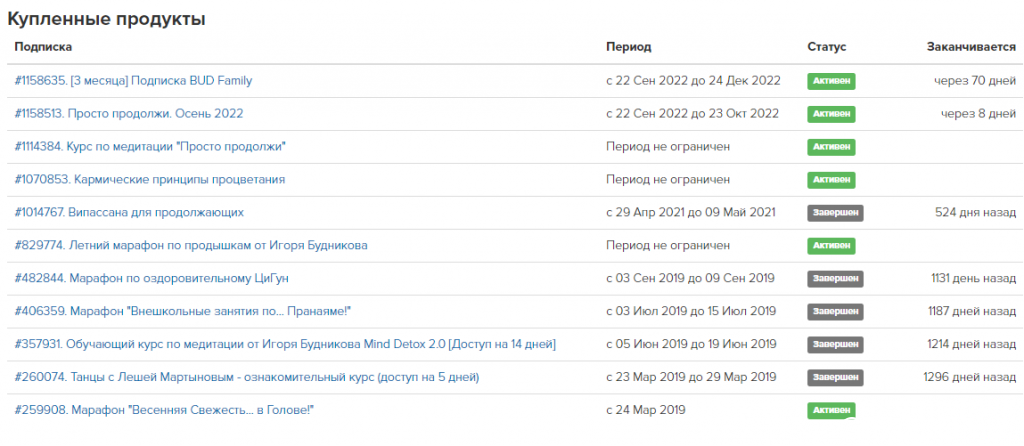1024x446 pixels.
Task: Open #260074 Танцы с Лешей Мартыновым
Action: 247,377
